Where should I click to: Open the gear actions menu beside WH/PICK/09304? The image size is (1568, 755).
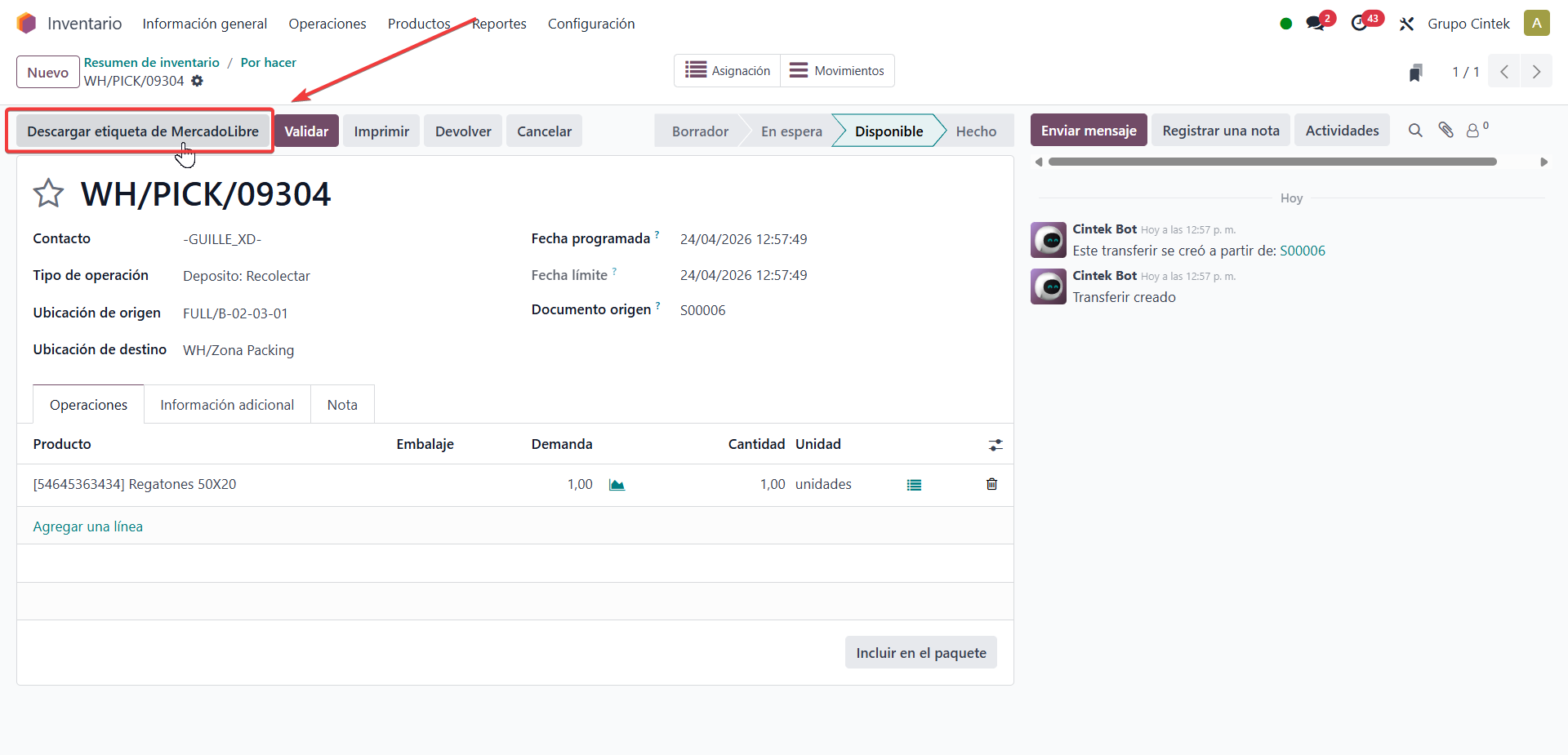(197, 81)
